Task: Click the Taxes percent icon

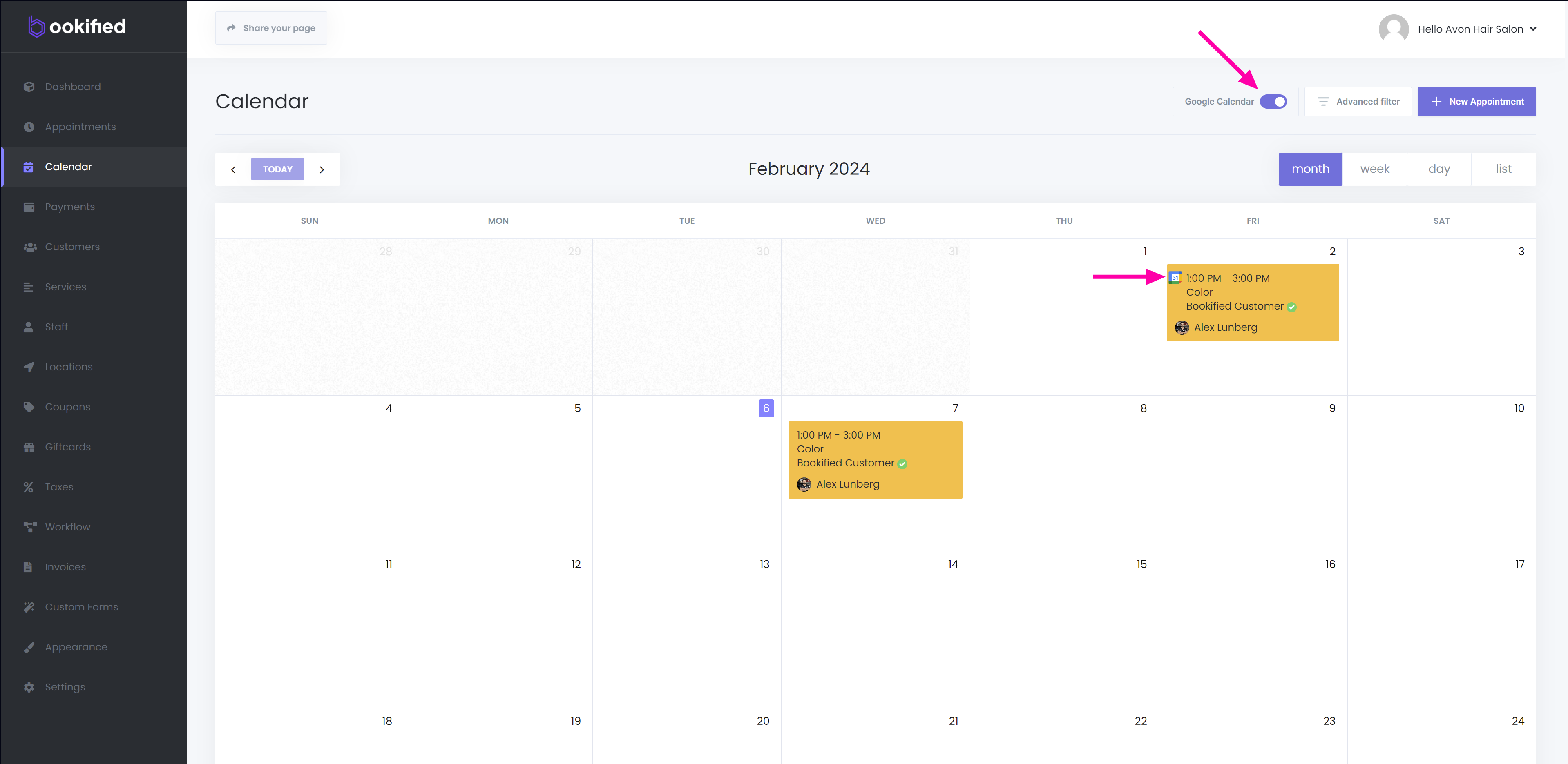Action: 29,487
